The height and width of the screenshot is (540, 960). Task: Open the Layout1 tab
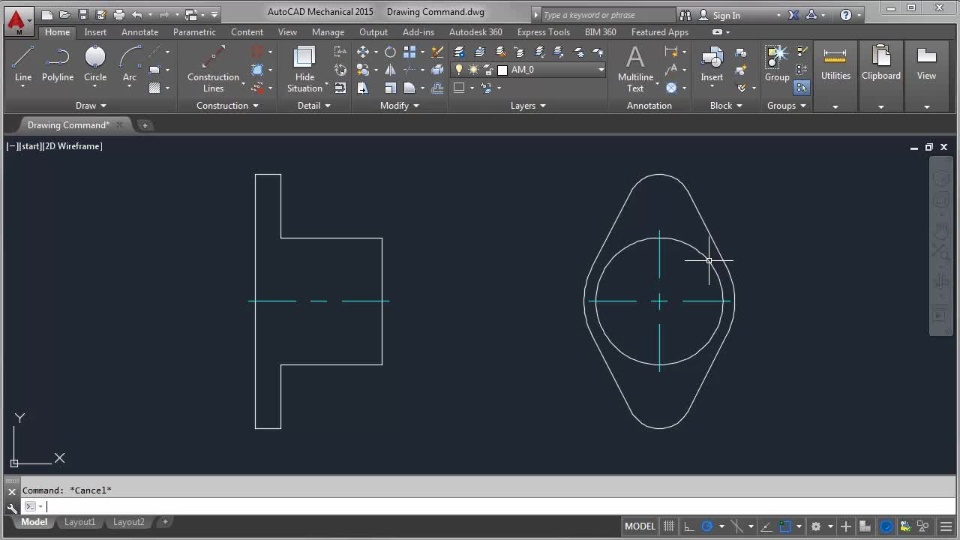coord(80,522)
